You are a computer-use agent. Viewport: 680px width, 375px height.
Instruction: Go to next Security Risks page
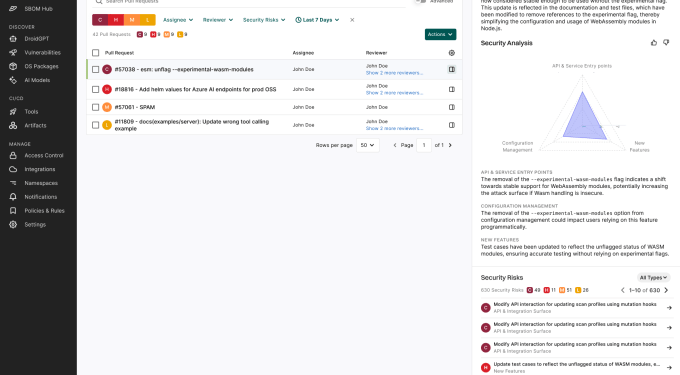coord(666,290)
